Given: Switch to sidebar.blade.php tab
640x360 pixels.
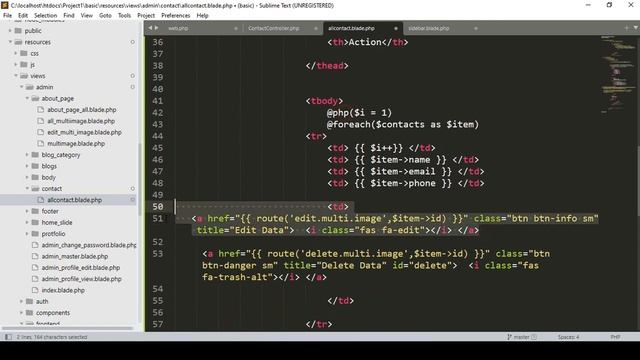Looking at the screenshot, I should (429, 29).
